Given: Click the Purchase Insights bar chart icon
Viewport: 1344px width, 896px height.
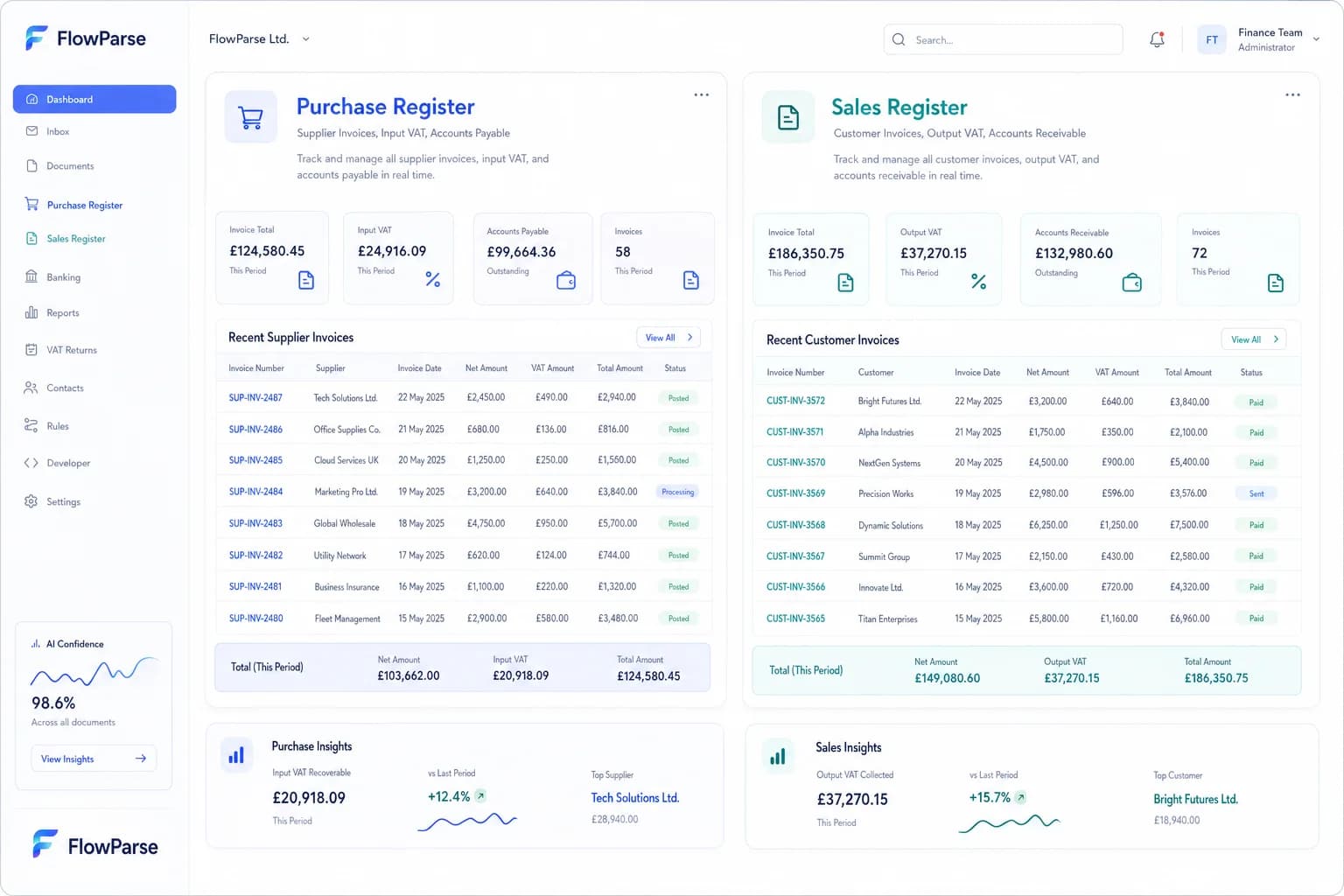Looking at the screenshot, I should tap(236, 755).
